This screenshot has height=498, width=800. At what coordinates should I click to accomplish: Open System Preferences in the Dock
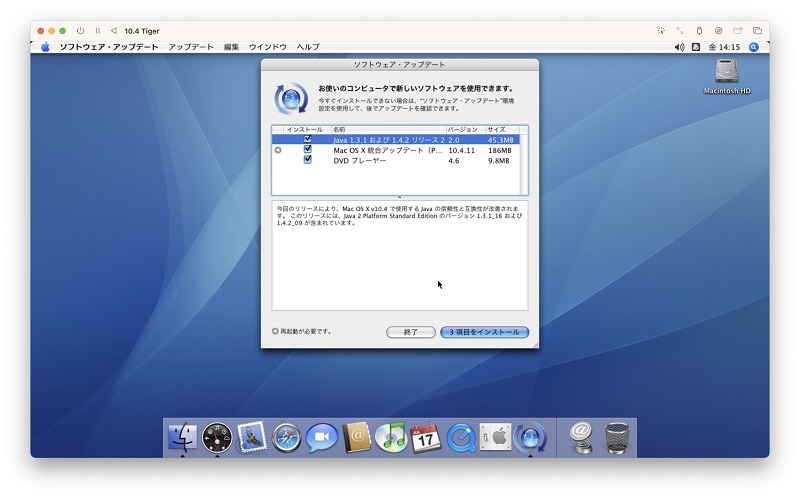point(495,437)
